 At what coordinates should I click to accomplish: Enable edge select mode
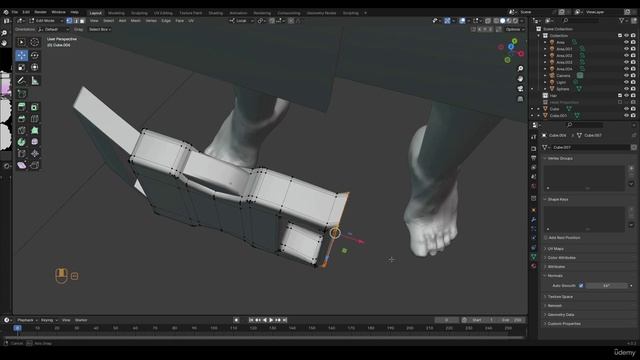click(x=76, y=21)
